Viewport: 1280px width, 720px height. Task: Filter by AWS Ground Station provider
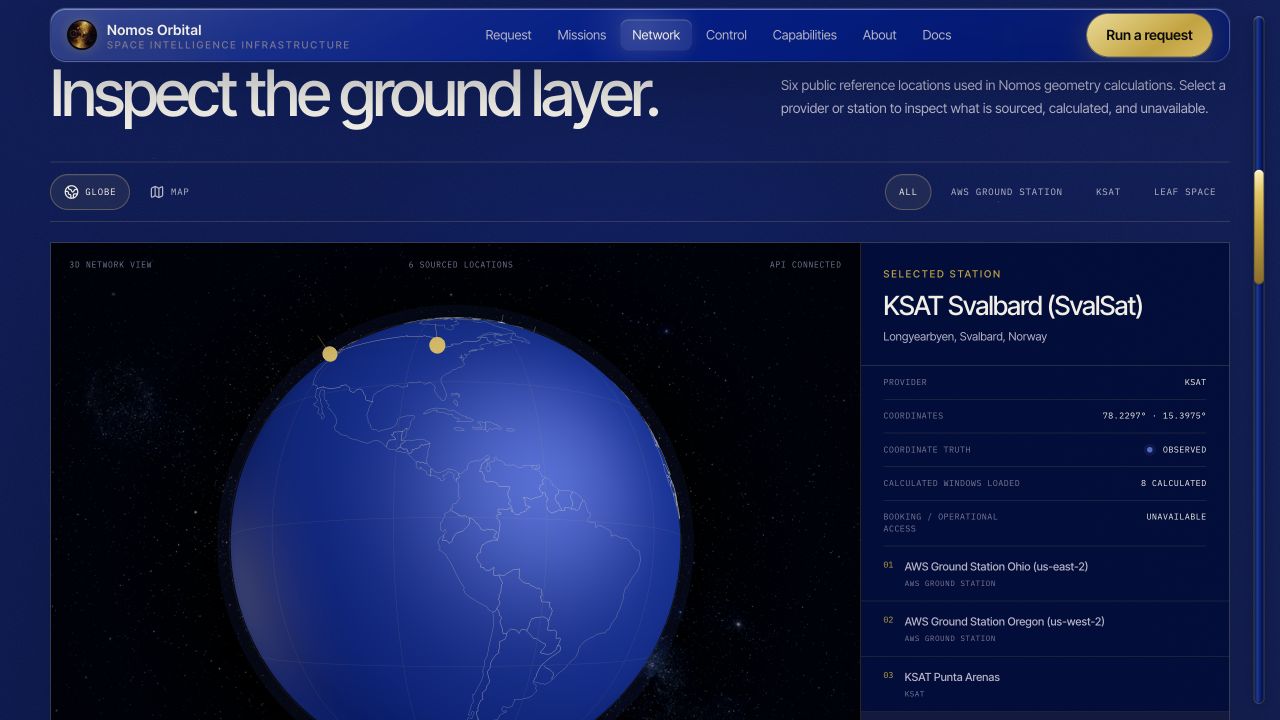point(1006,192)
